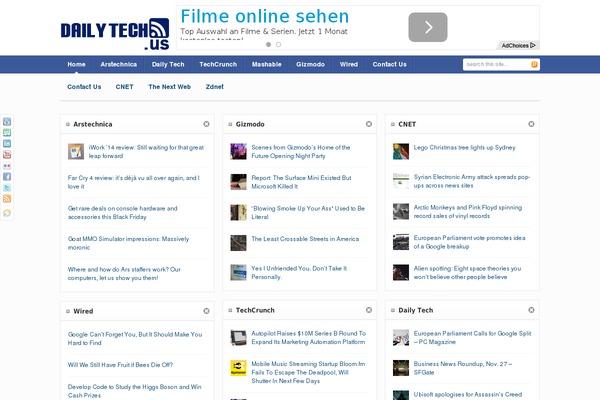
Task: Open 'Arctic Monkeys and Pink Floyd' article
Action: pos(468,212)
